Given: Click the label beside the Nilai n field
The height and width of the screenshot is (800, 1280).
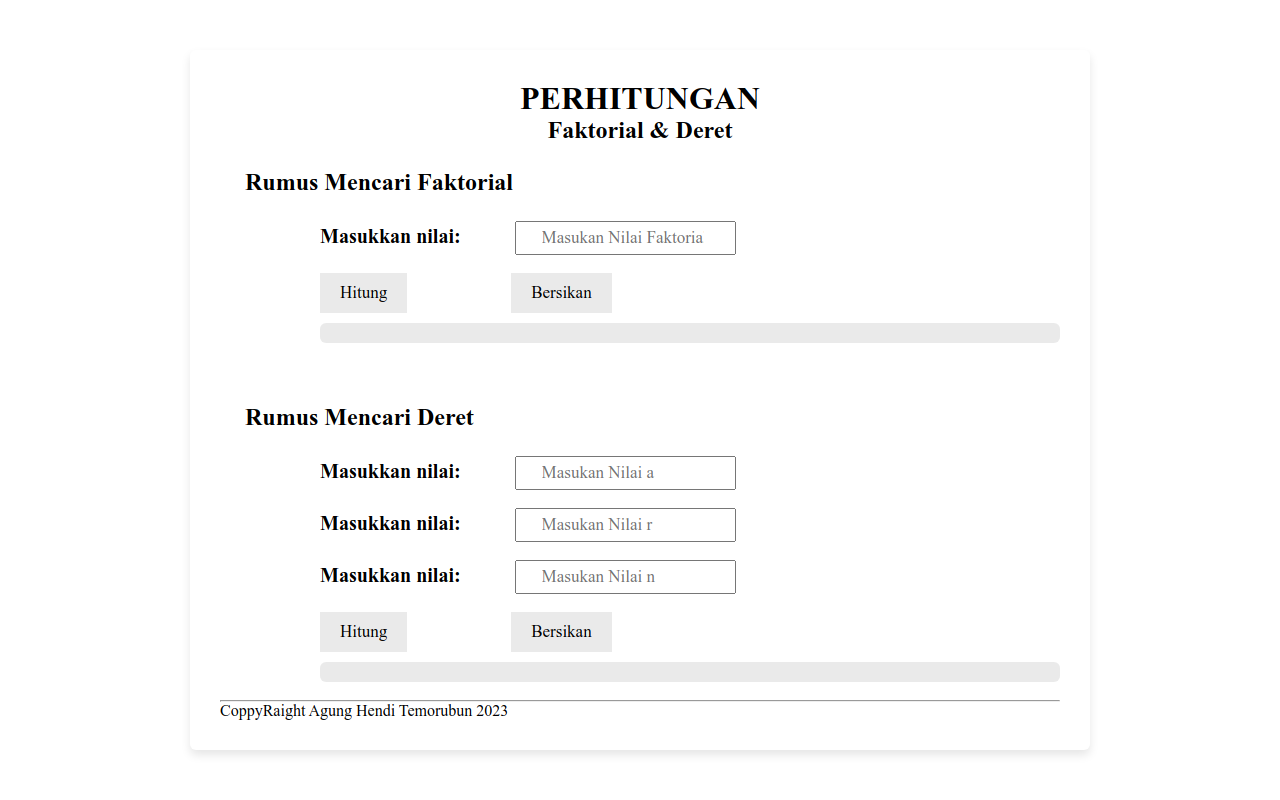Looking at the screenshot, I should 390,576.
